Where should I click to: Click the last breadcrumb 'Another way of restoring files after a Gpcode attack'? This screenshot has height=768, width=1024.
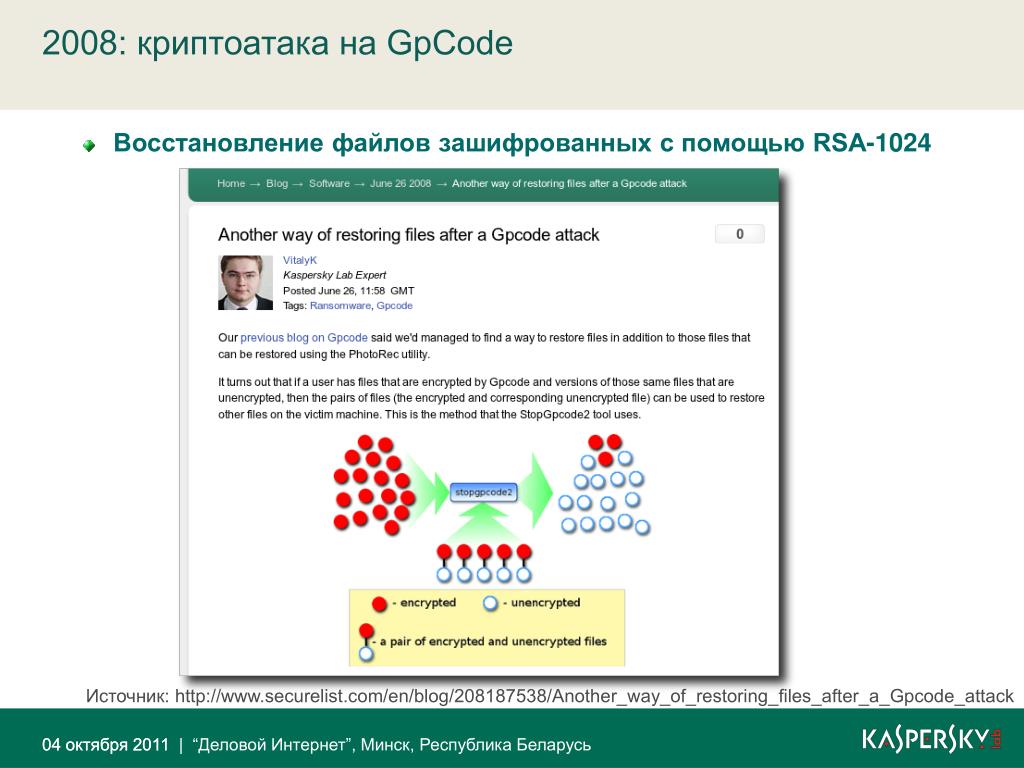click(x=569, y=184)
